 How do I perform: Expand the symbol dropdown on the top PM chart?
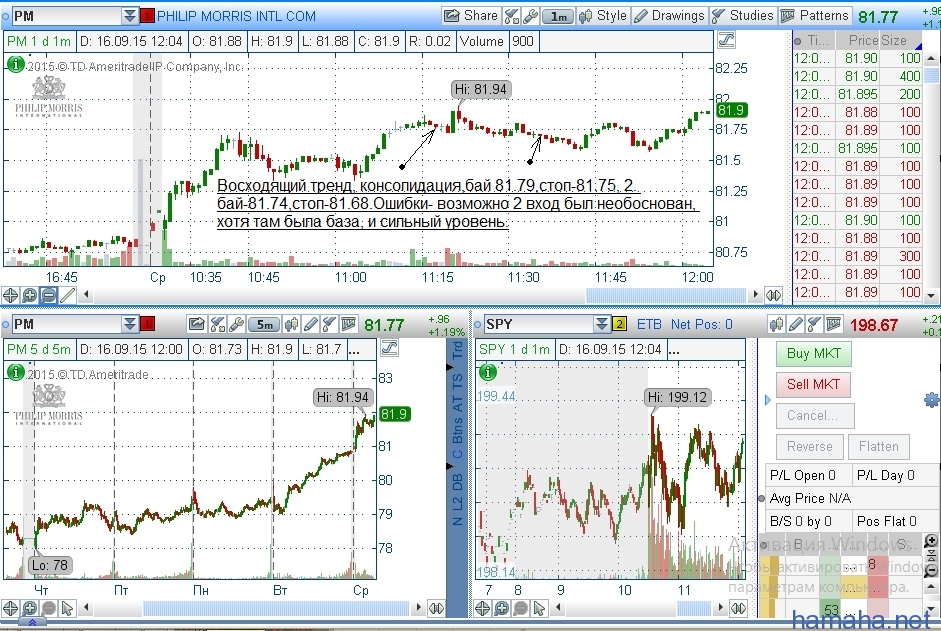tap(130, 16)
